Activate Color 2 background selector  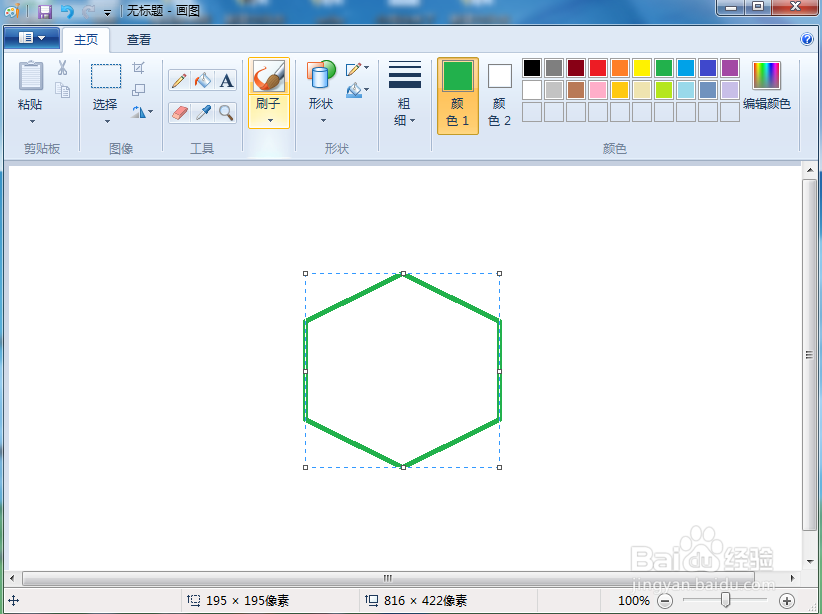click(x=499, y=96)
